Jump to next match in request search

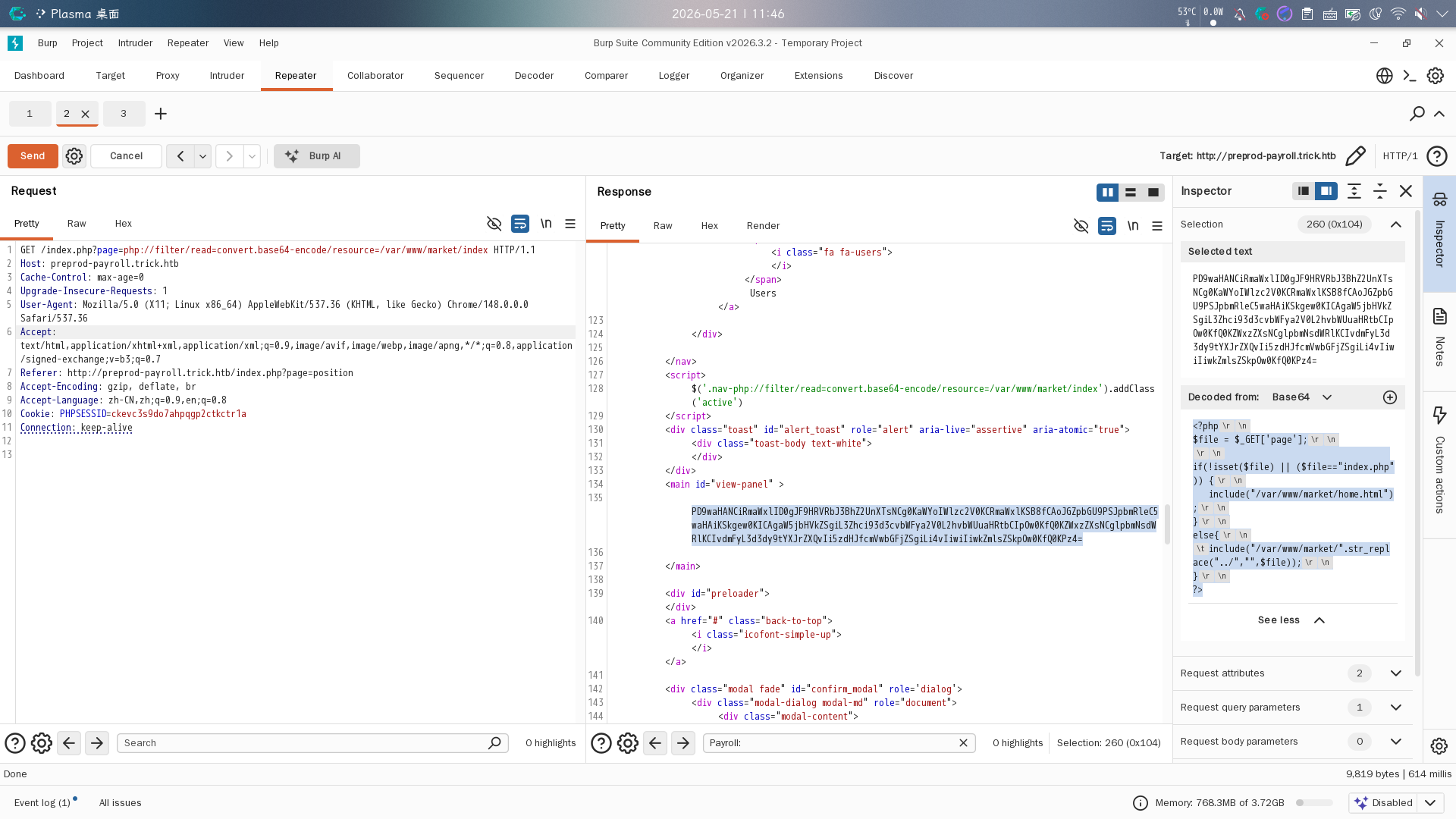click(x=97, y=743)
